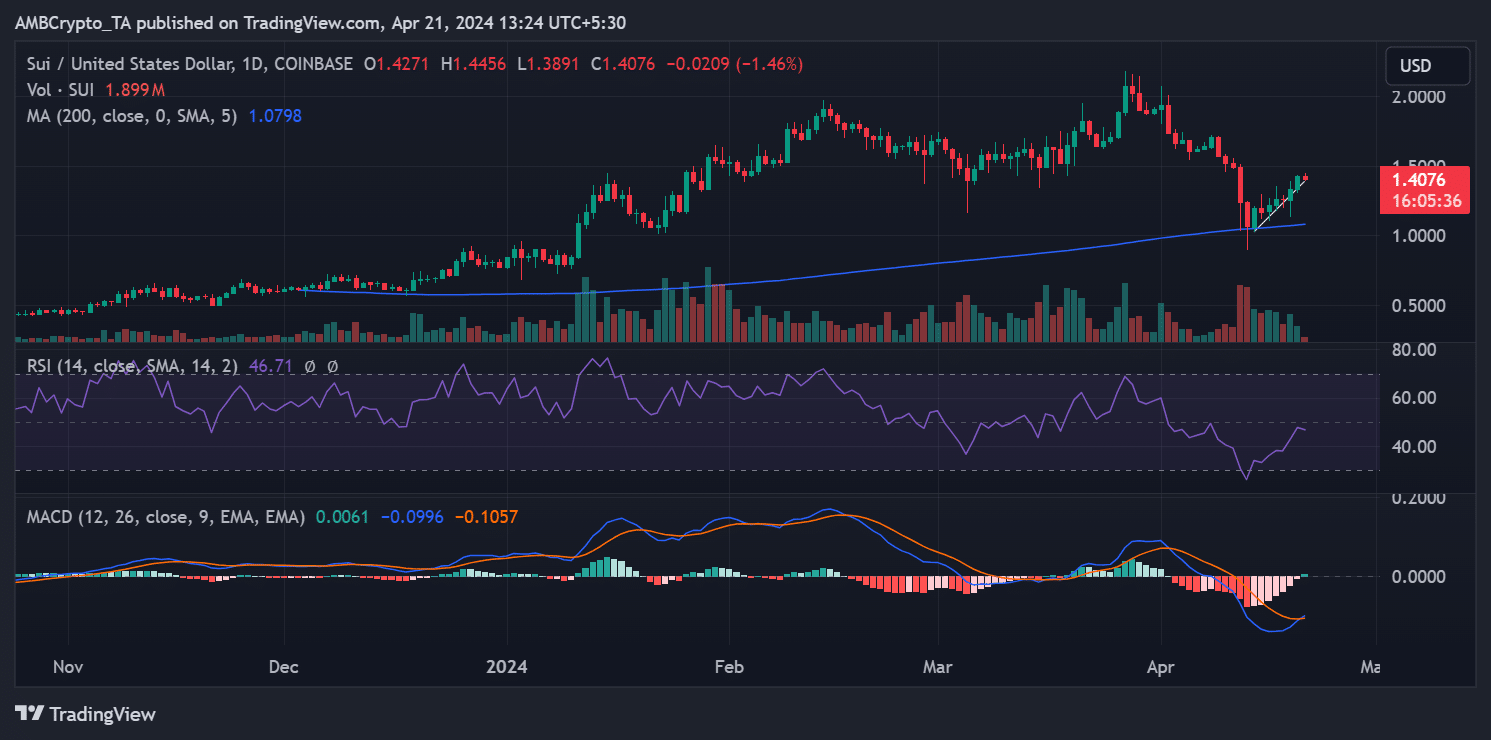Click the 0.5000 price axis label
Viewport: 1491px width, 740px height.
[1419, 306]
